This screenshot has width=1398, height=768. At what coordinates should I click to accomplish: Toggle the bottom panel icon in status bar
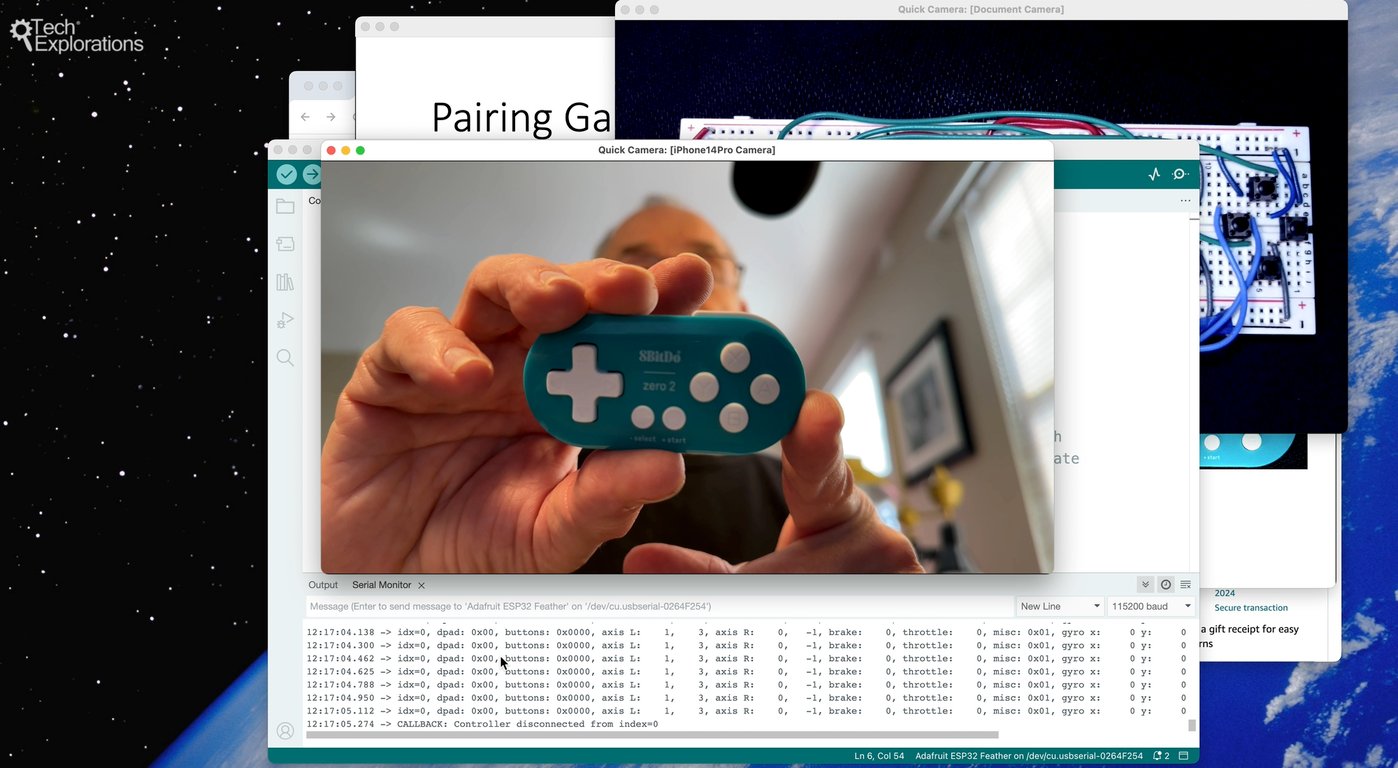[1184, 756]
